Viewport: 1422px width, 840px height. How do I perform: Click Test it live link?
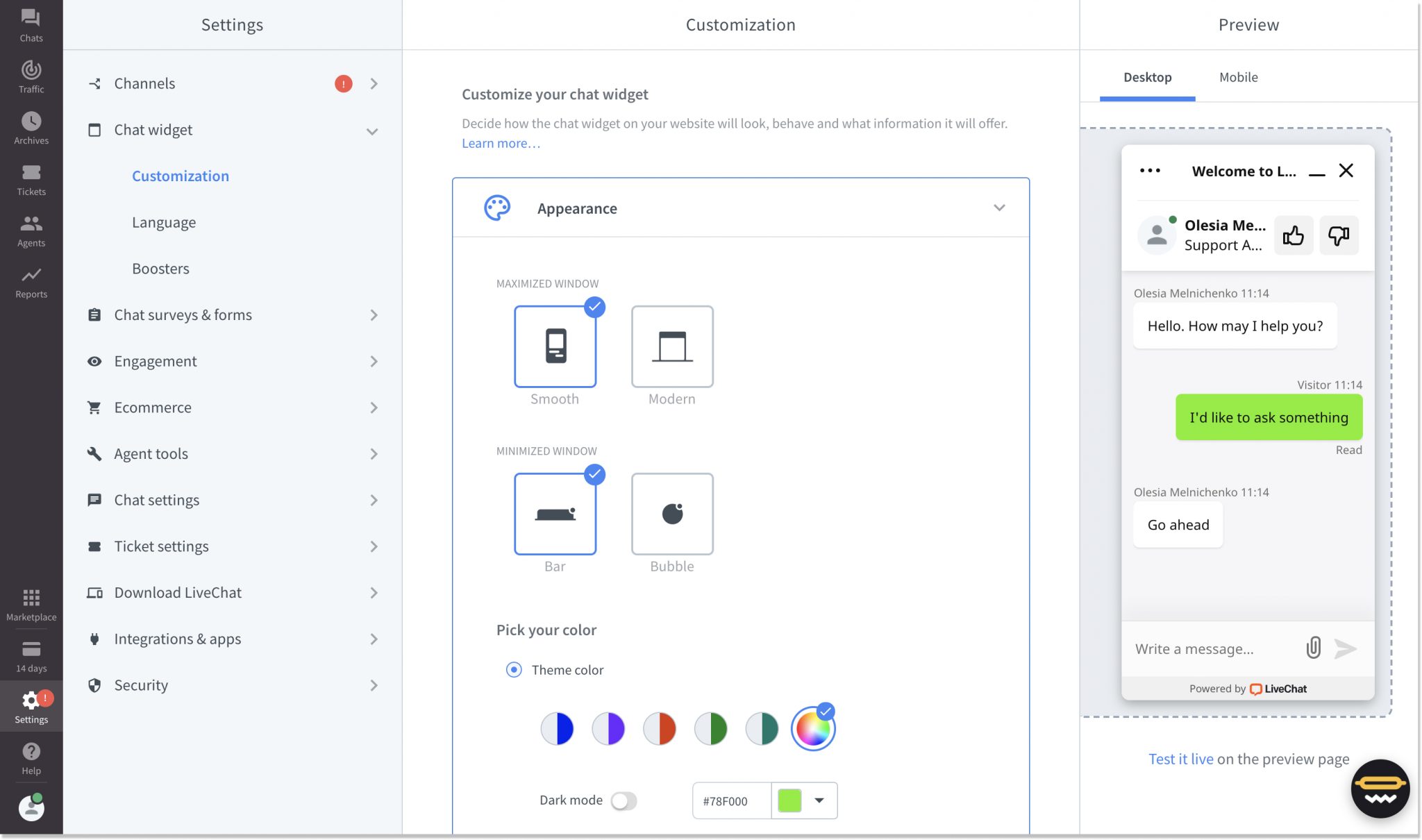click(1180, 758)
